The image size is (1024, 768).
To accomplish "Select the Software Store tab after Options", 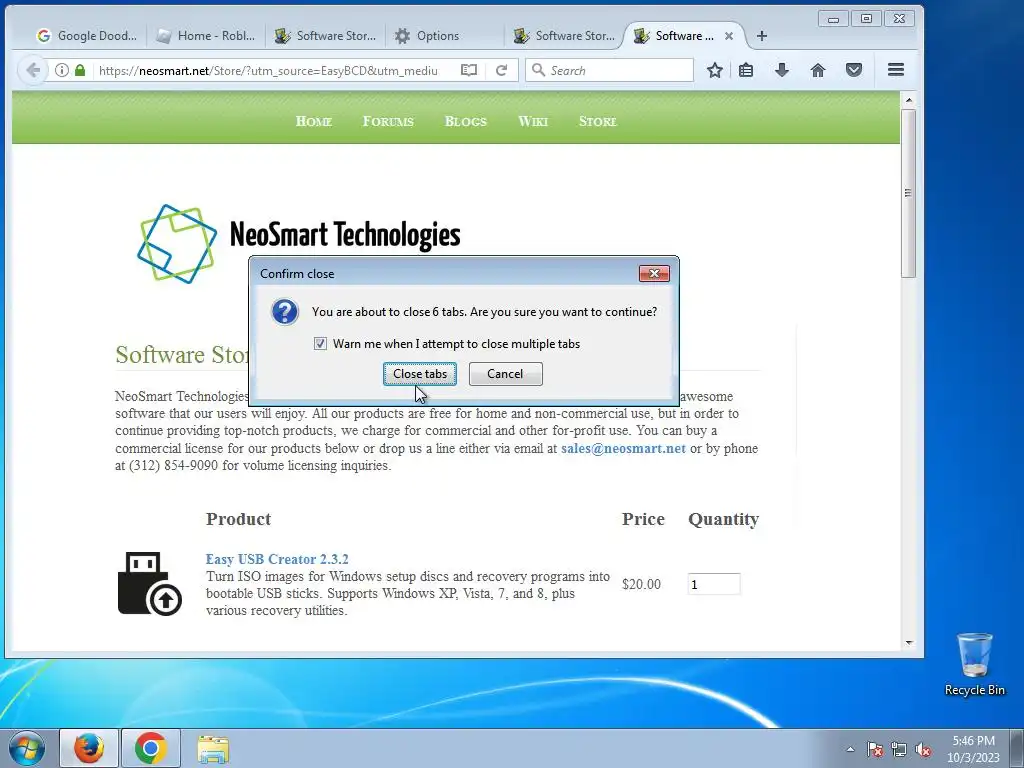I will click(x=564, y=36).
